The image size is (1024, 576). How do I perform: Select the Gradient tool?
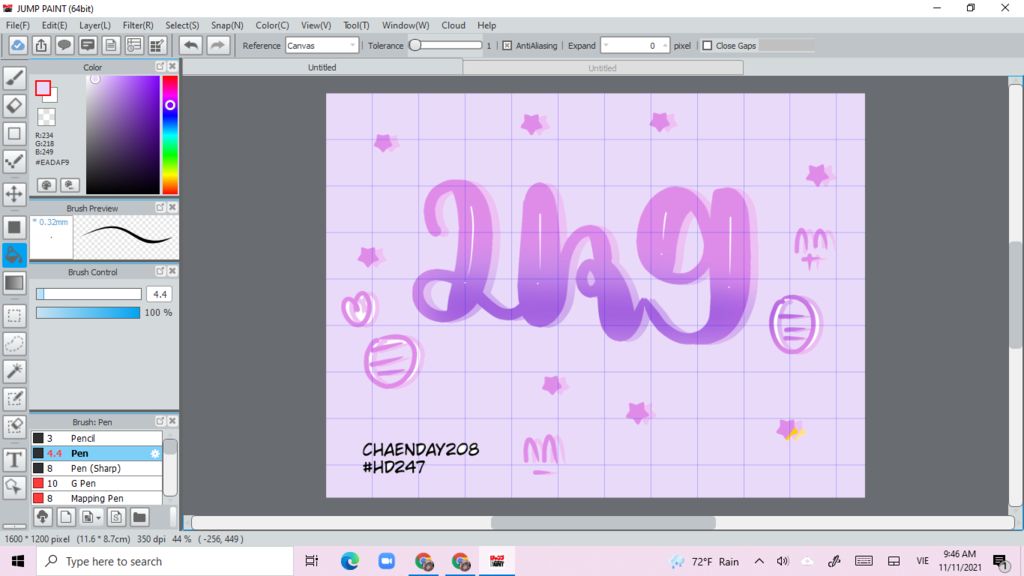(14, 283)
